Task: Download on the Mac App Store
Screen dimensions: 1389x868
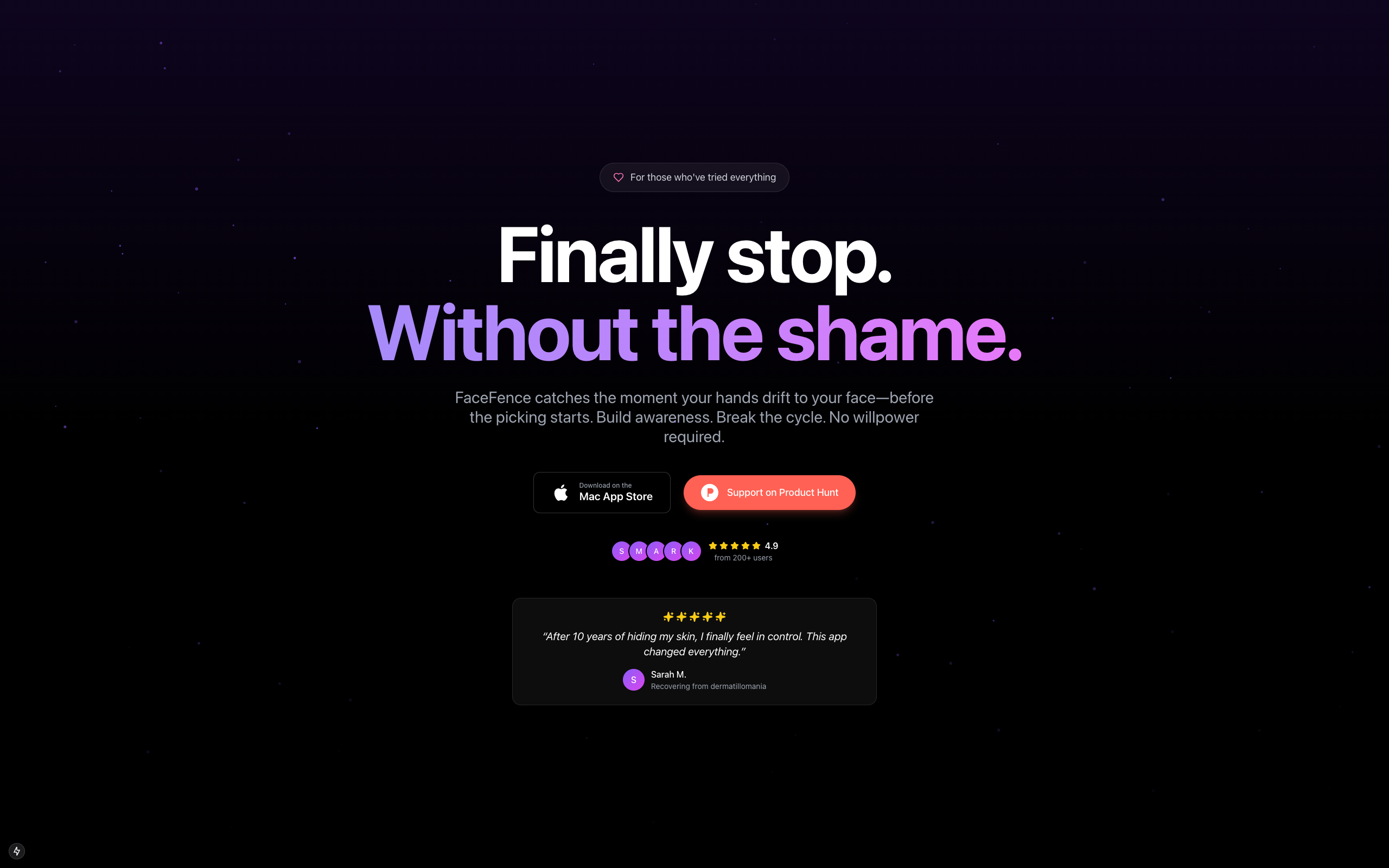Action: [602, 493]
